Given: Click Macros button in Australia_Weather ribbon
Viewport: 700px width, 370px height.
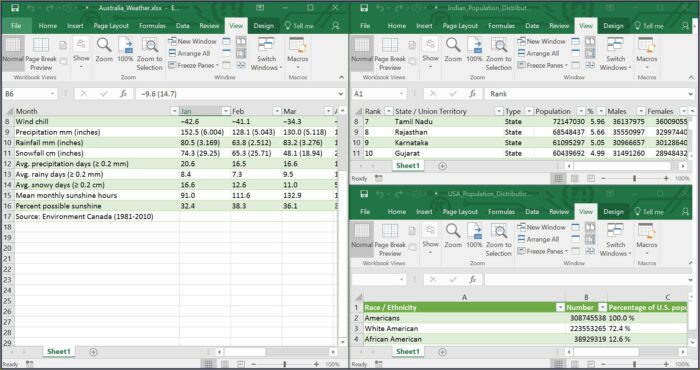Looking at the screenshot, I should pos(298,54).
